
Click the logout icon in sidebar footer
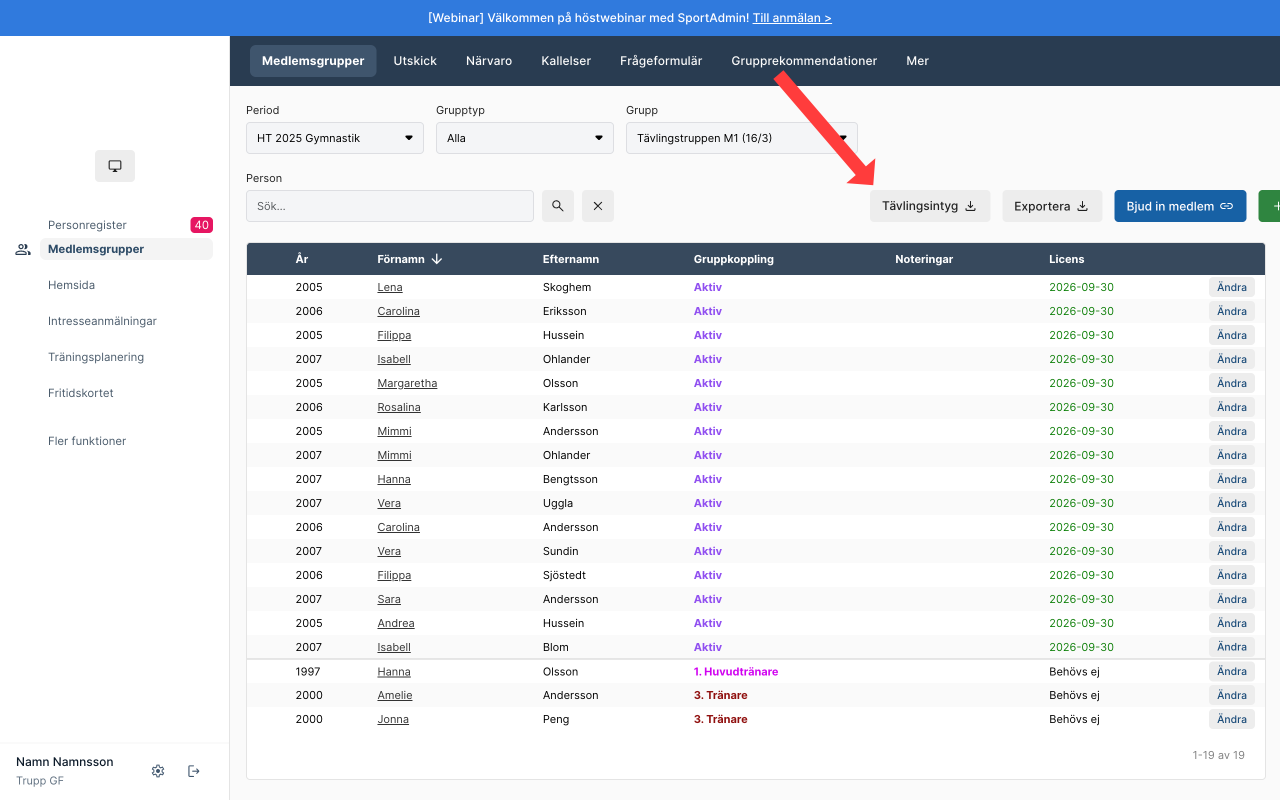coord(194,771)
